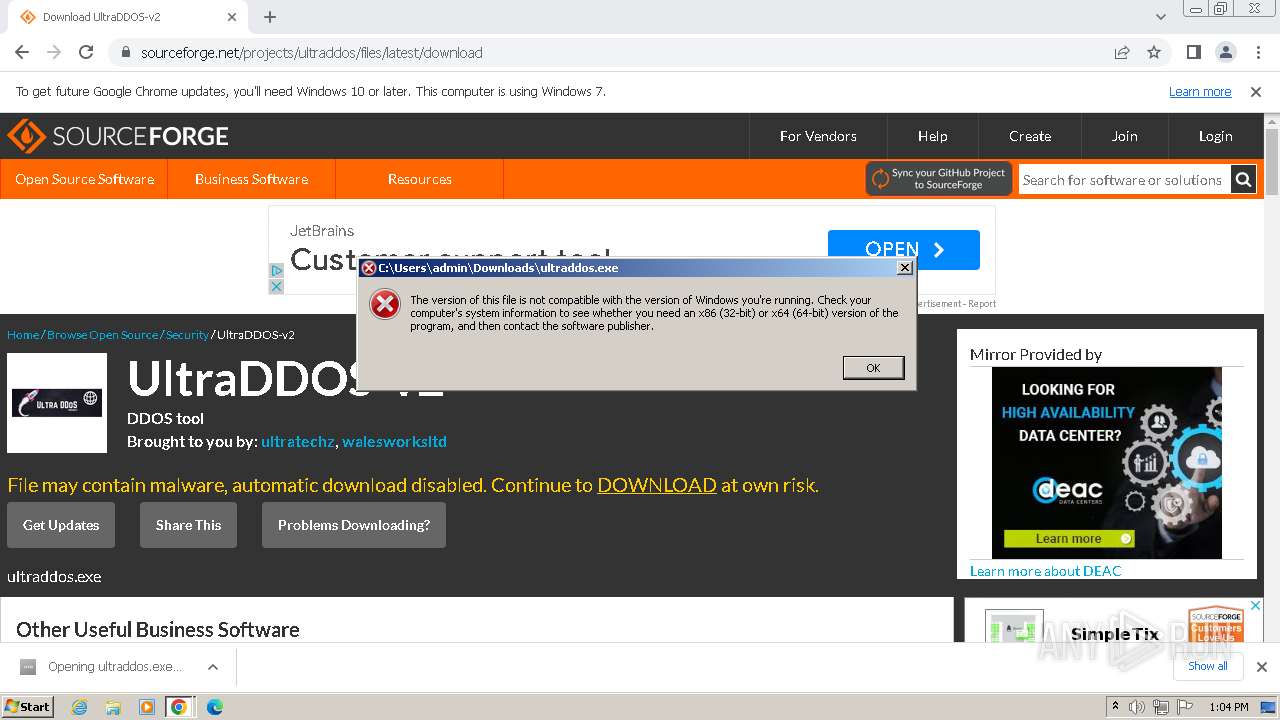
Task: Click Get Updates button
Action: pyautogui.click(x=61, y=525)
